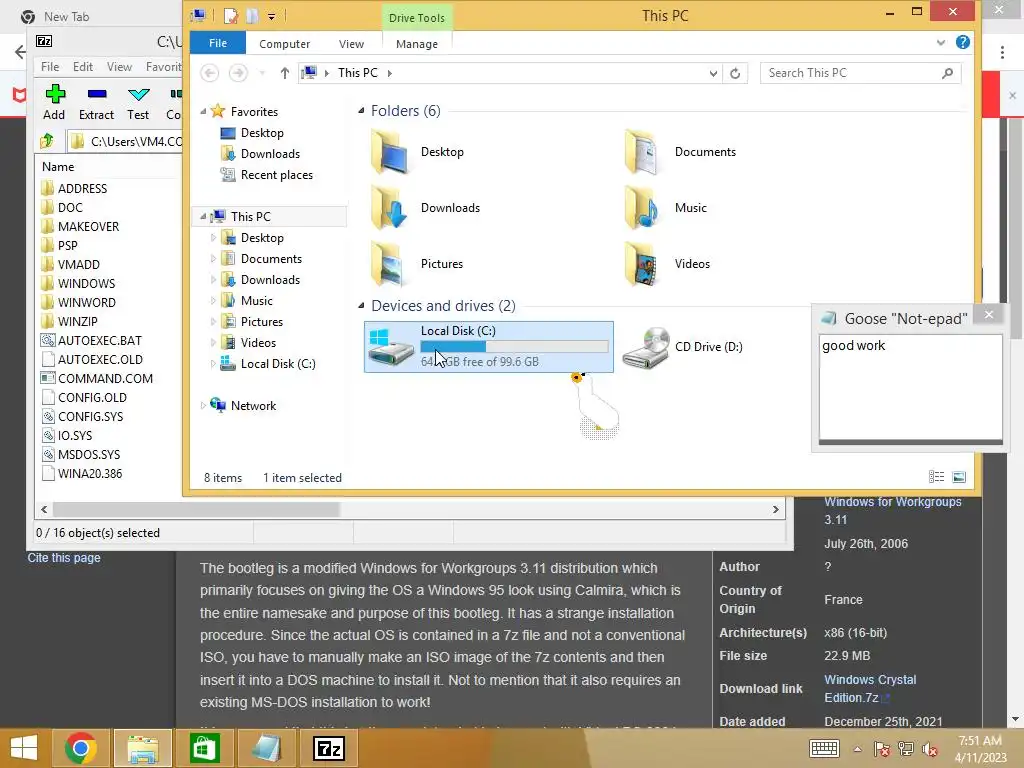Open the Music folder in Folders group
1024x768 pixels.
tap(665, 208)
